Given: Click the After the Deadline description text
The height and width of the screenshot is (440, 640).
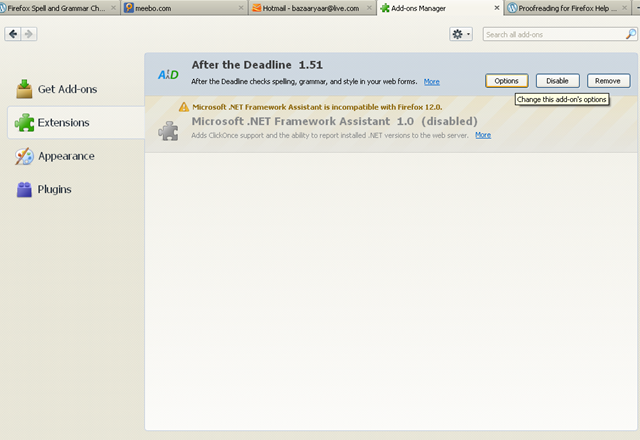Looking at the screenshot, I should click(x=304, y=82).
